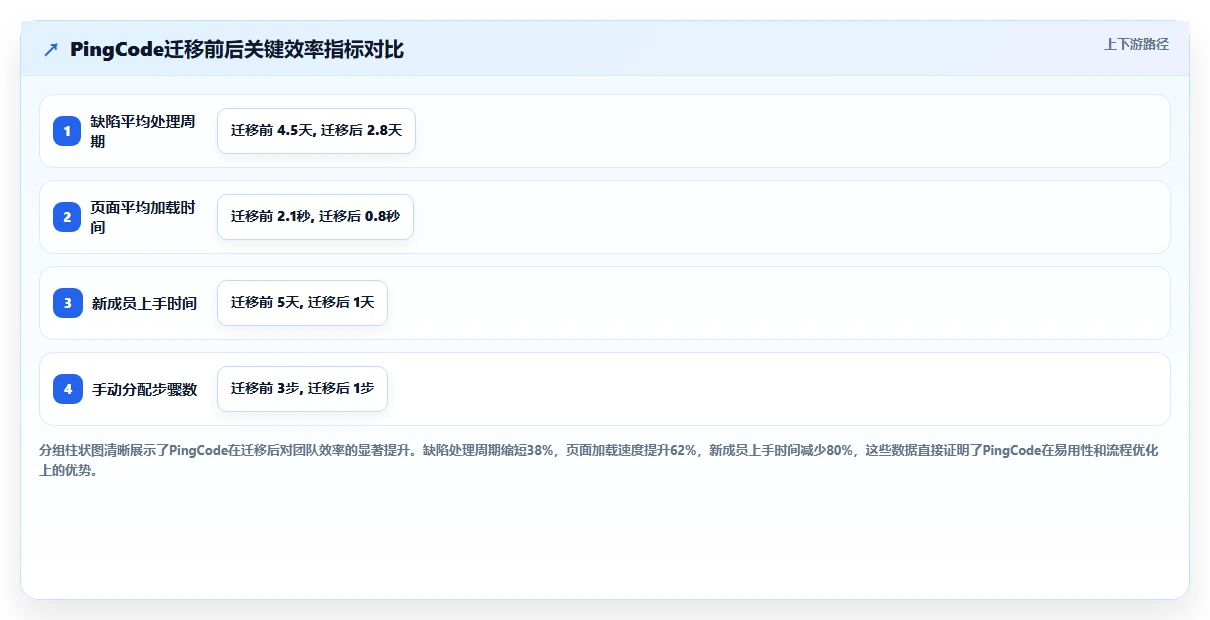Click the number 1 badge

click(x=67, y=131)
